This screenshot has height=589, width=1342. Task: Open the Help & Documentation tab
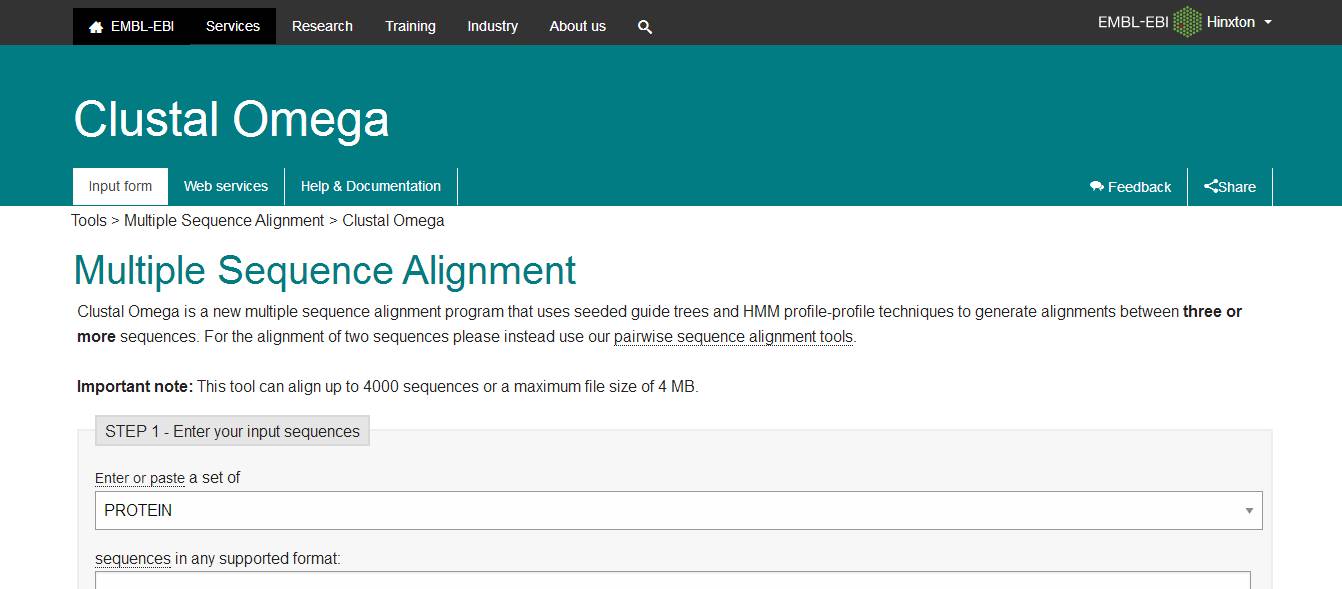tap(371, 186)
